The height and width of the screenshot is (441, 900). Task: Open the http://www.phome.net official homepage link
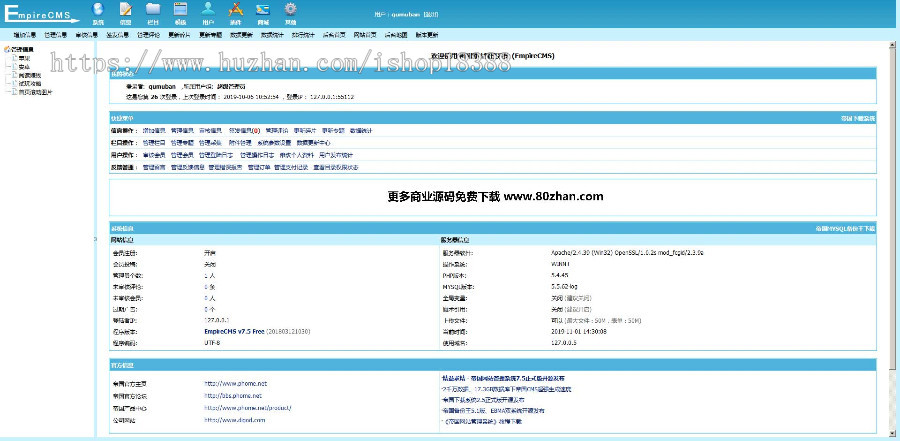(235, 383)
